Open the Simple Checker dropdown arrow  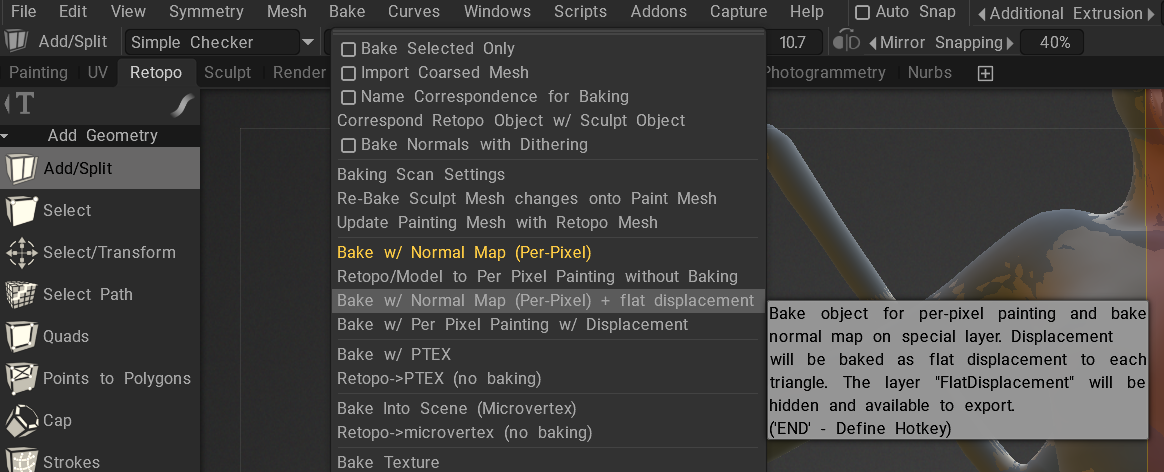click(311, 43)
